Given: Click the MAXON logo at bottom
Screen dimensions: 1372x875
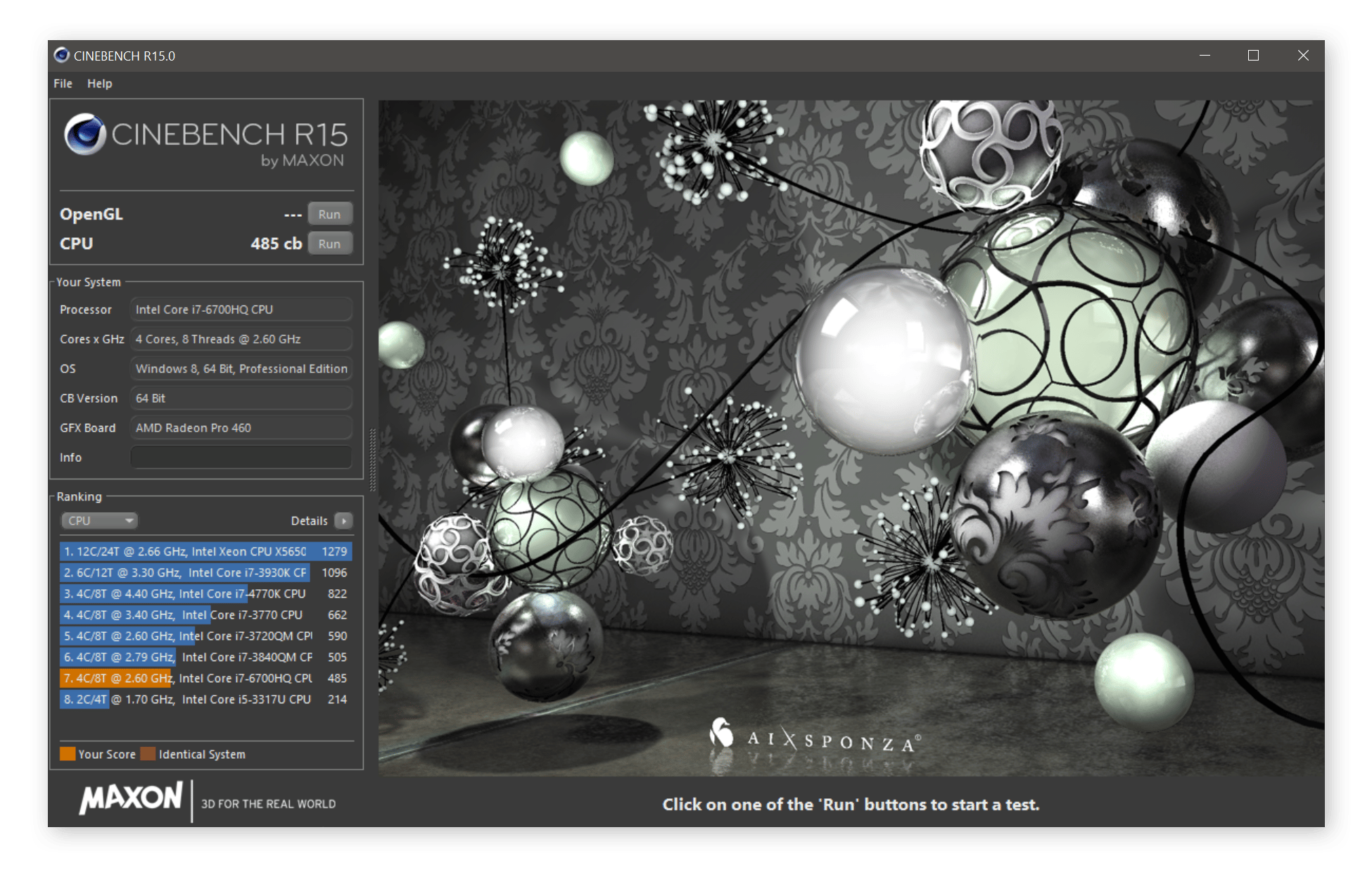Looking at the screenshot, I should 132,798.
